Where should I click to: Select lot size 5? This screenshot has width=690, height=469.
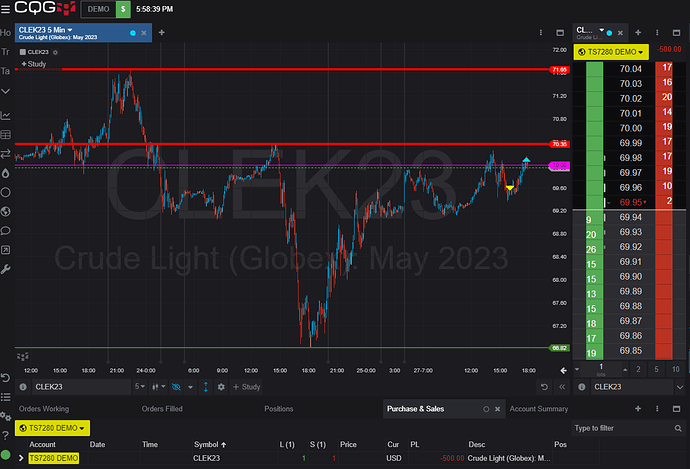coord(657,369)
